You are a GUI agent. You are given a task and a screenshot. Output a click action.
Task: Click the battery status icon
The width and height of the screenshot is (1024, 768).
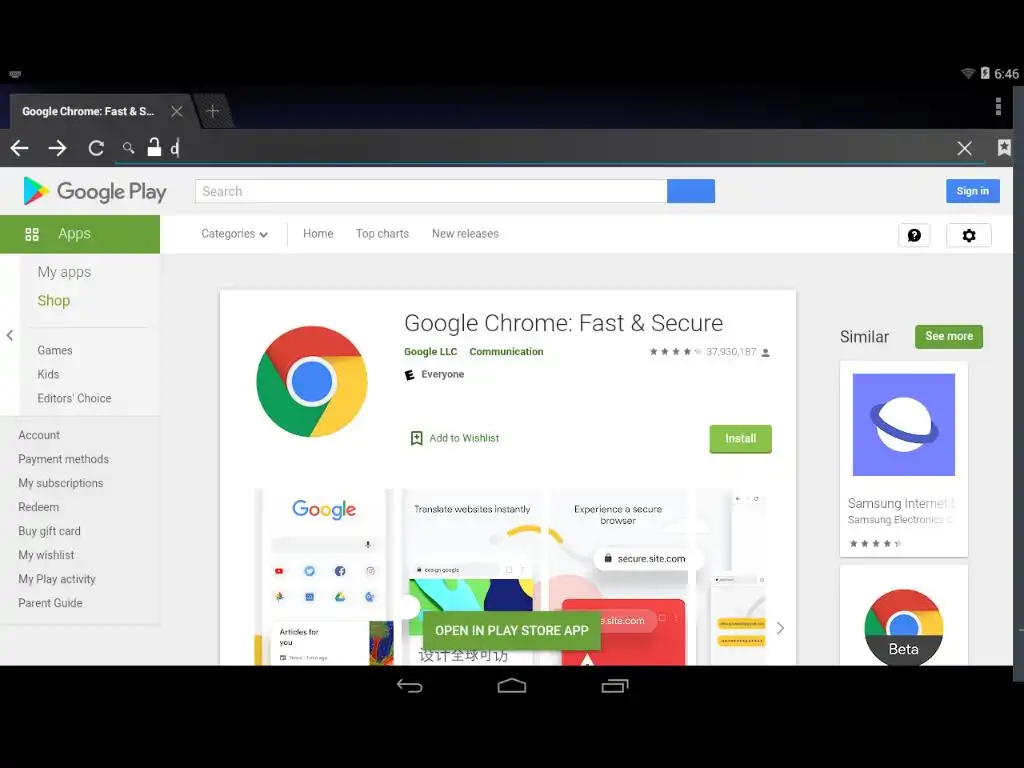click(985, 73)
